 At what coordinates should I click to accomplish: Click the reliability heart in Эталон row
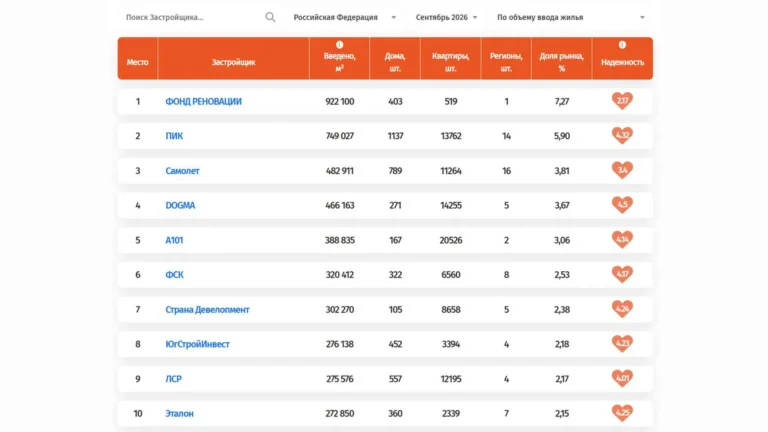[622, 413]
